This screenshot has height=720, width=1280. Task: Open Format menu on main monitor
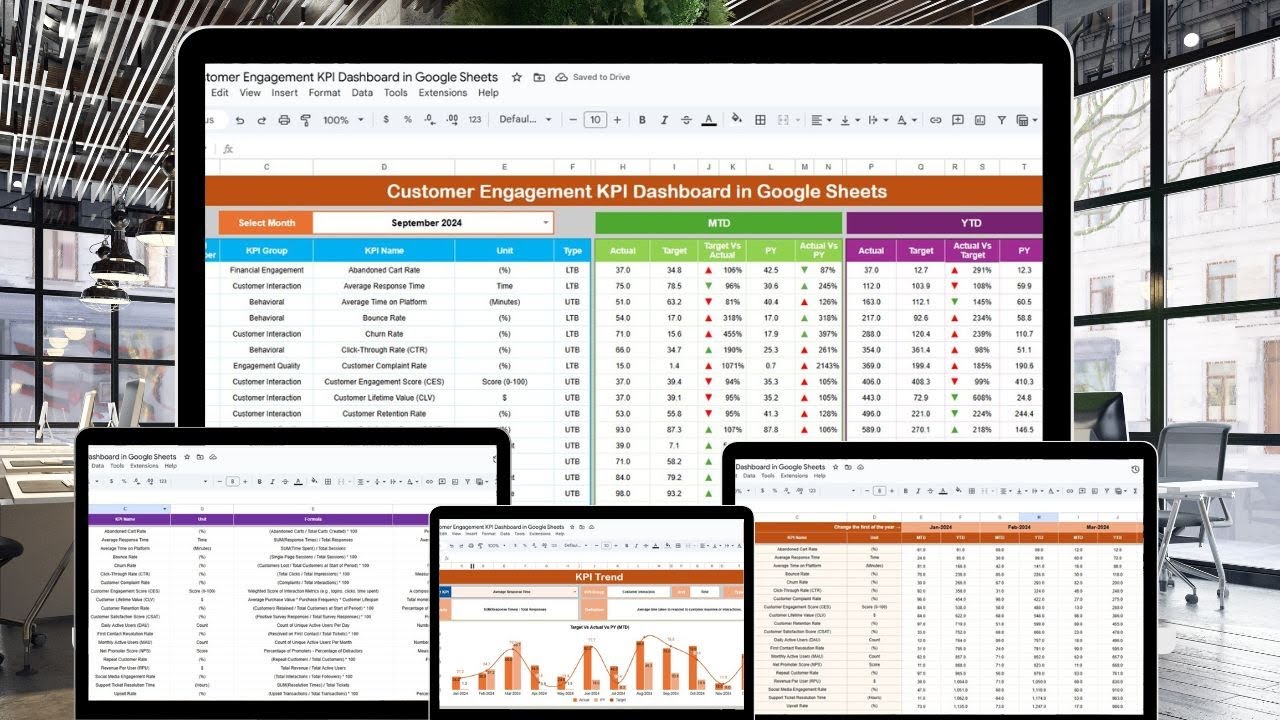pyautogui.click(x=324, y=93)
